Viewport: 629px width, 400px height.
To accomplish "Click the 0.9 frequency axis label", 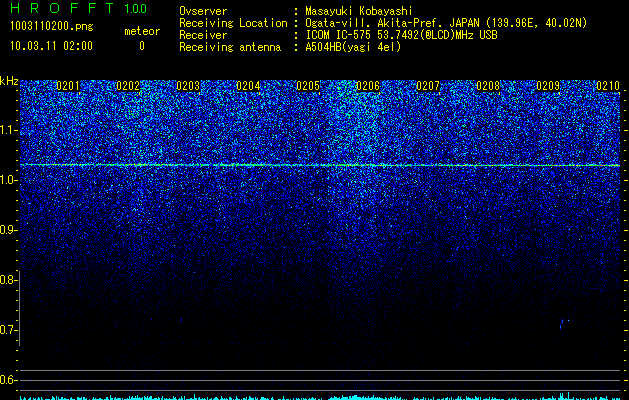I will pos(8,230).
